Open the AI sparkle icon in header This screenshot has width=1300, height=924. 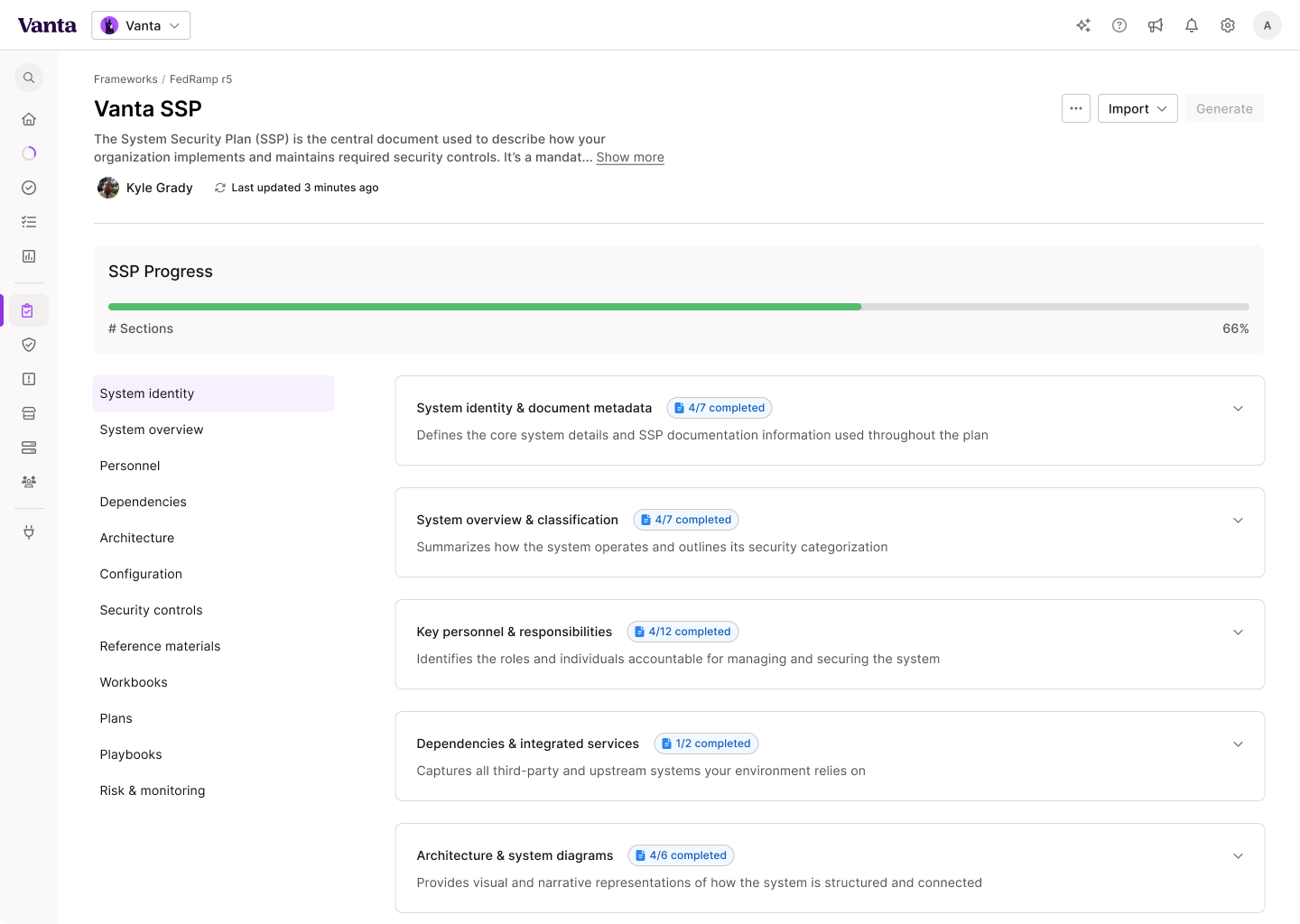pyautogui.click(x=1083, y=25)
